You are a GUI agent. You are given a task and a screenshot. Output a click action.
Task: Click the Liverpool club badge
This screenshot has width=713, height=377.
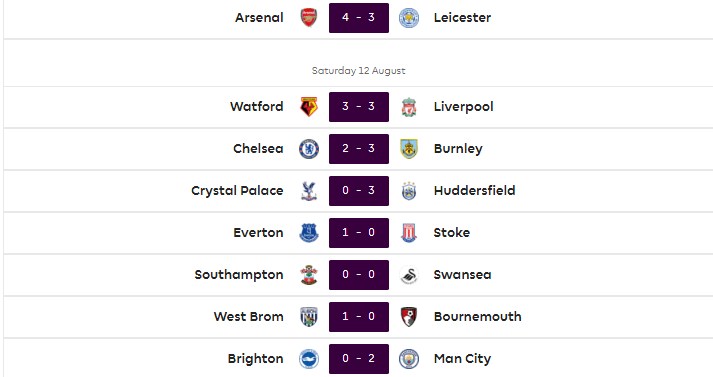[409, 107]
